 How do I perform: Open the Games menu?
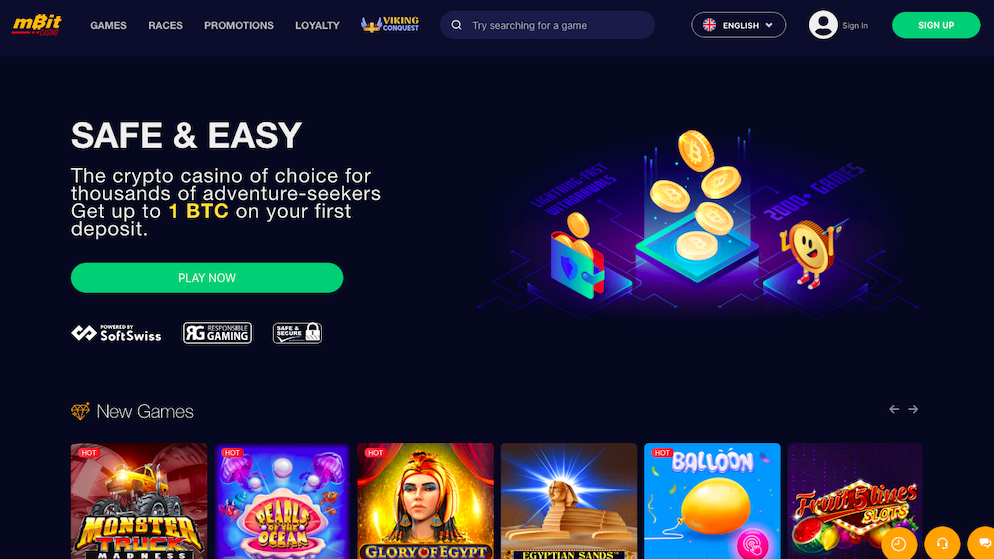(108, 25)
